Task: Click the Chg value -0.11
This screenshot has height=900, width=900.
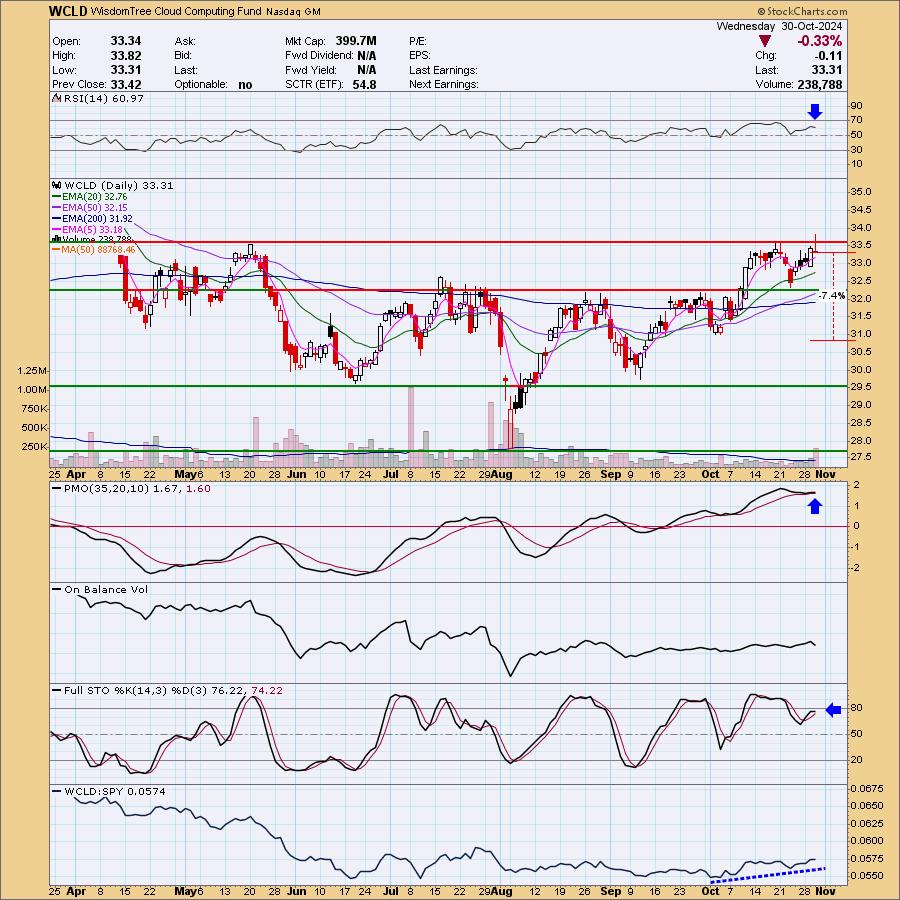Action: click(828, 56)
